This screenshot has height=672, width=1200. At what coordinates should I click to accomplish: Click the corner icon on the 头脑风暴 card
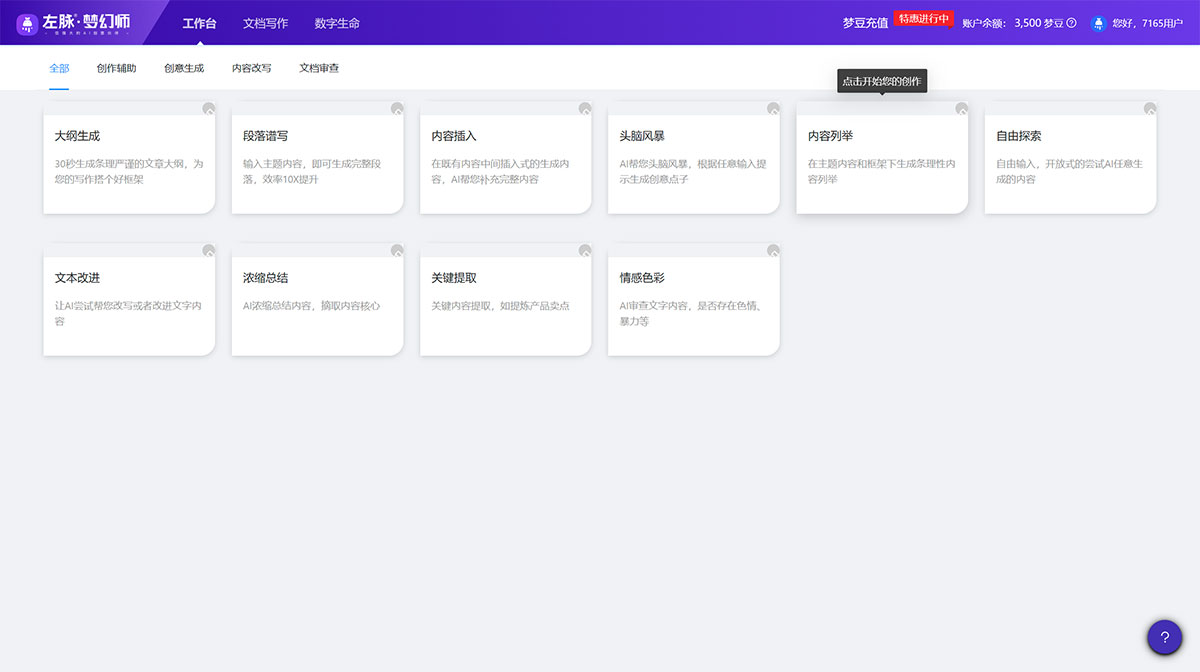click(773, 108)
